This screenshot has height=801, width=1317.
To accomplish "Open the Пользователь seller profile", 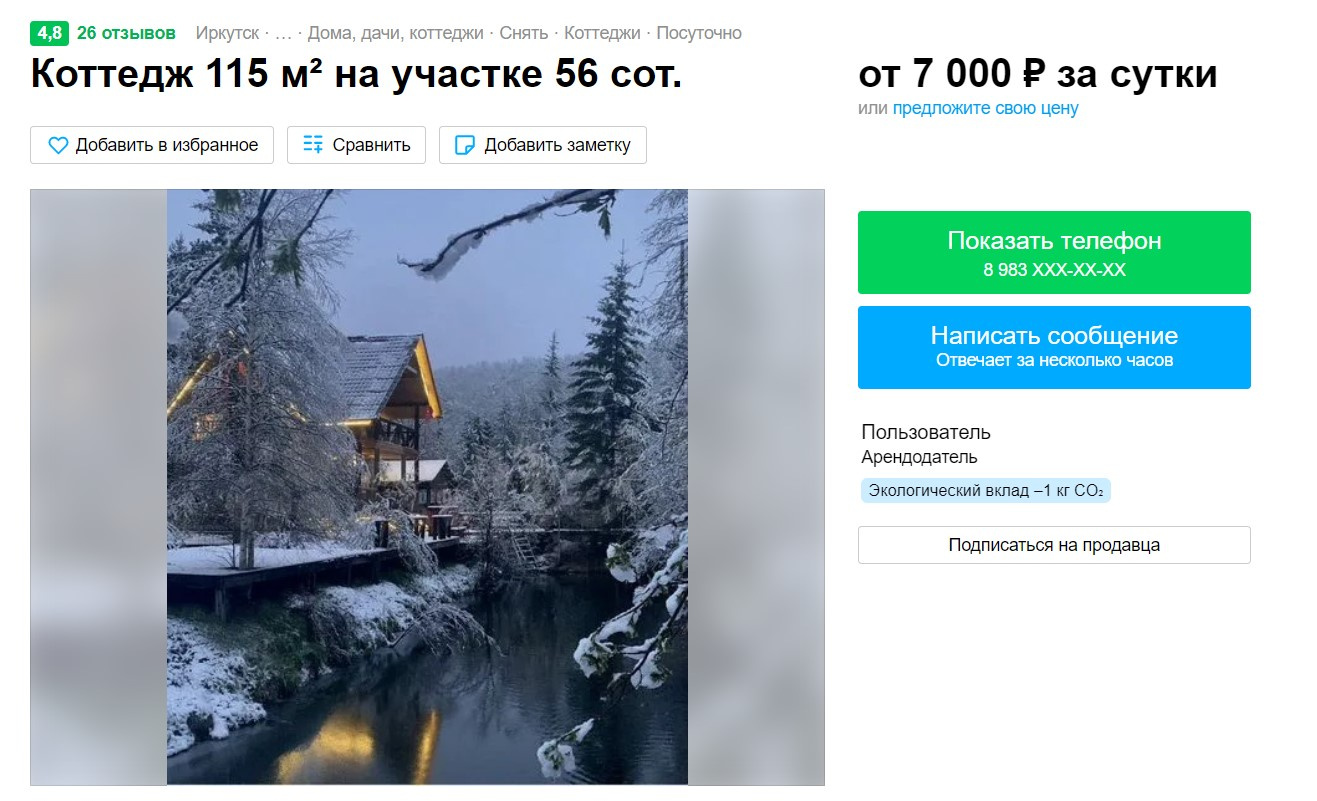I will [926, 432].
